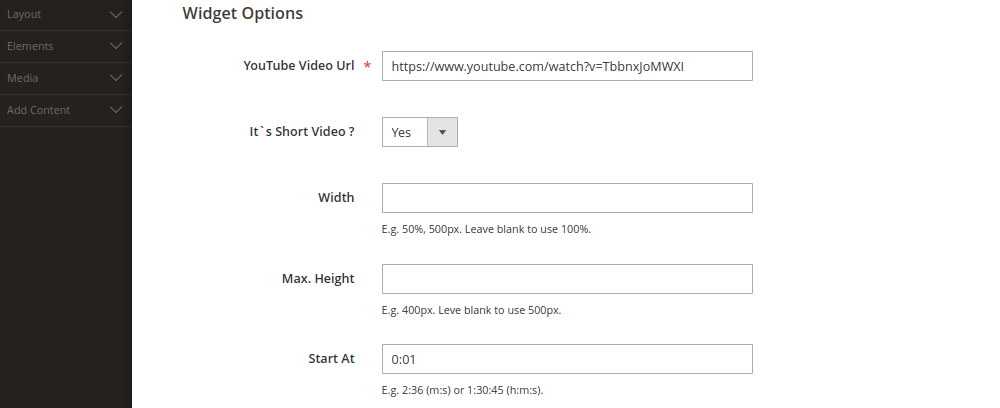Expand the Add Content section chevron
The width and height of the screenshot is (1000, 408).
pos(115,110)
